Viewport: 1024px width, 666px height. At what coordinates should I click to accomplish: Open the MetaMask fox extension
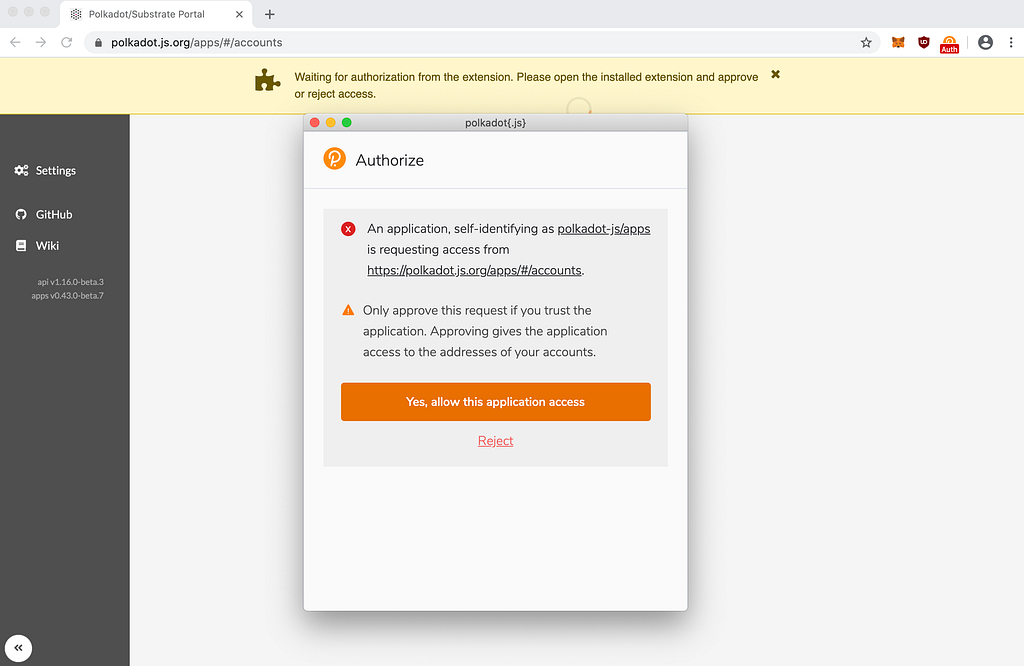899,42
